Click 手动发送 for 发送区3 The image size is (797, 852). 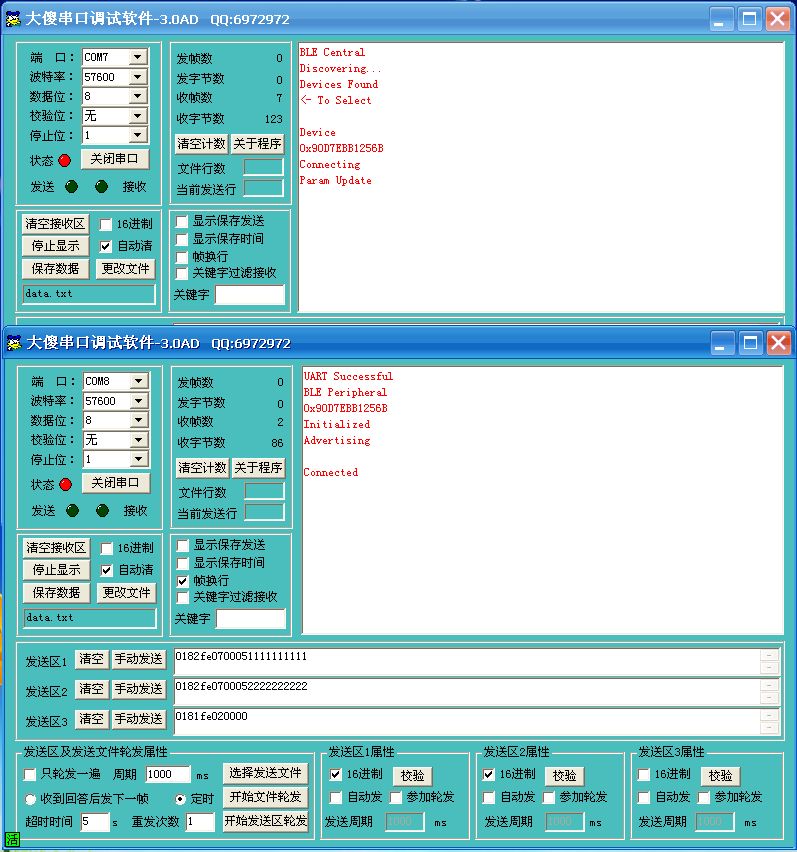(138, 719)
